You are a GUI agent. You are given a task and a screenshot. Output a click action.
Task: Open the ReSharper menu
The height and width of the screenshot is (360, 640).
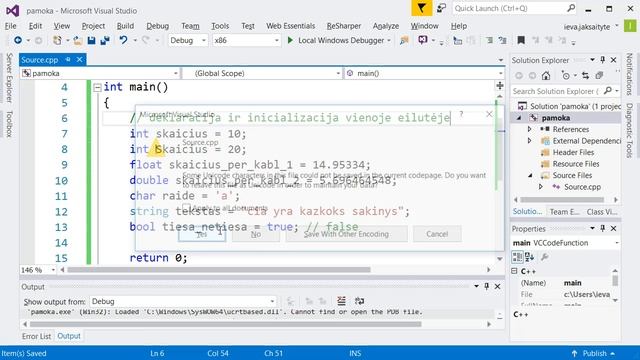(x=344, y=26)
